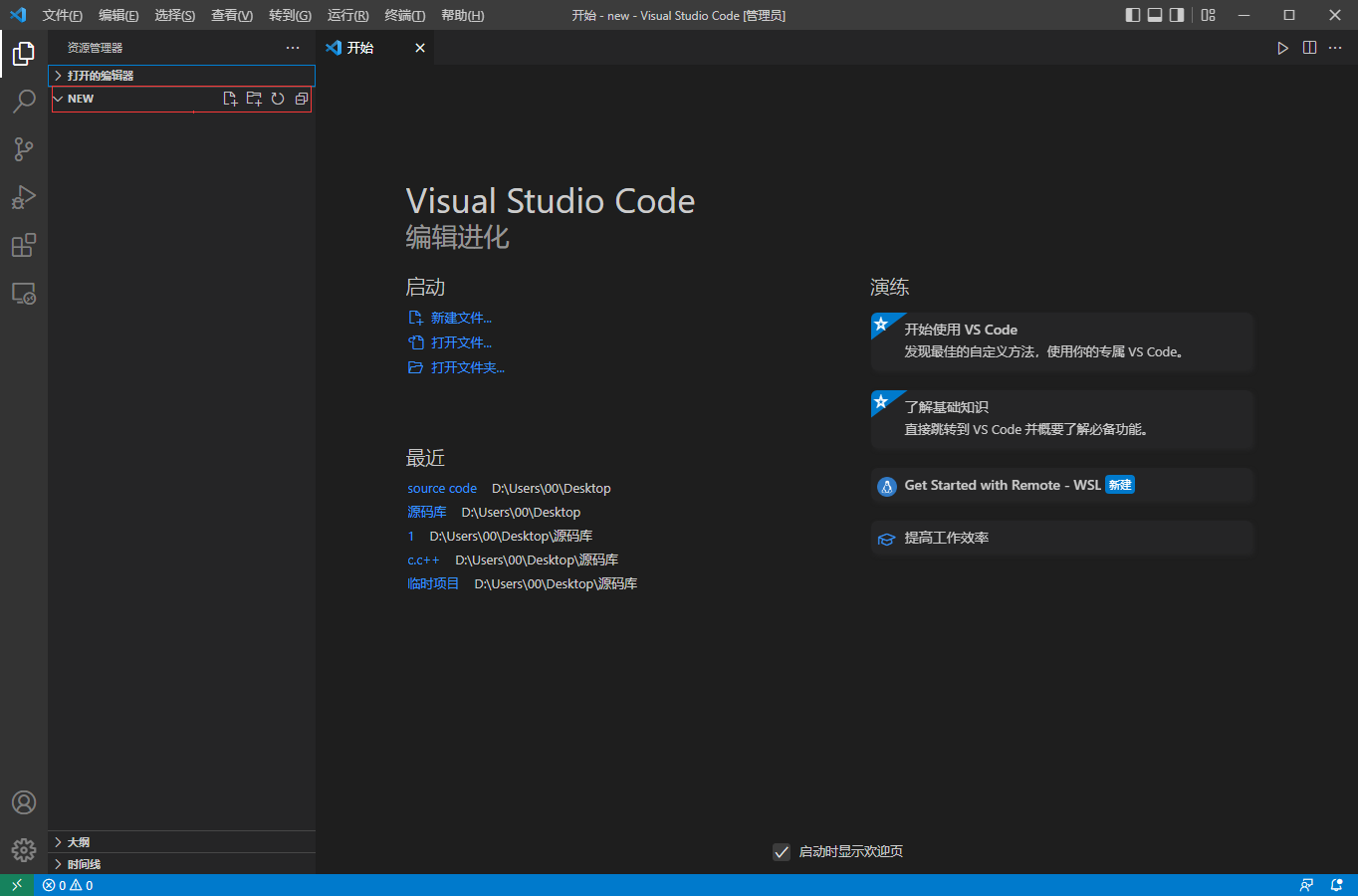The image size is (1358, 896).
Task: Click the VS Code logo in title bar
Action: tap(17, 15)
